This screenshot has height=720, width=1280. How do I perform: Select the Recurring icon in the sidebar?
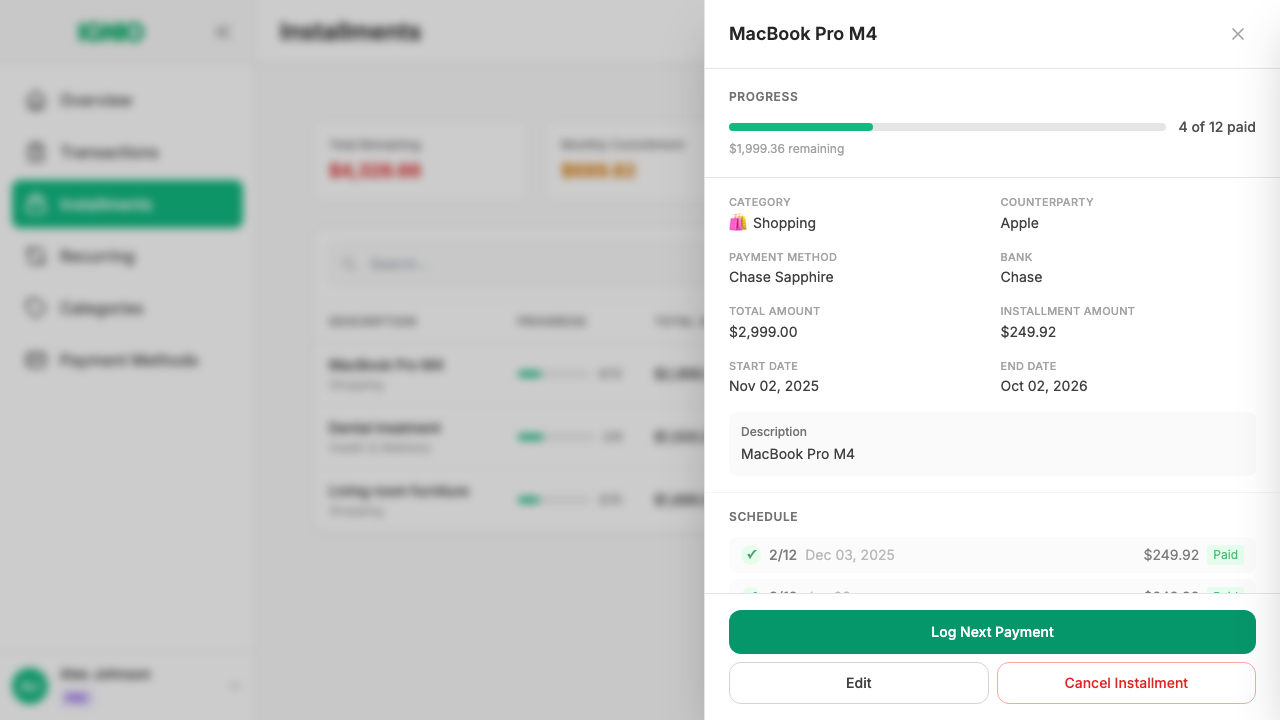tap(36, 257)
